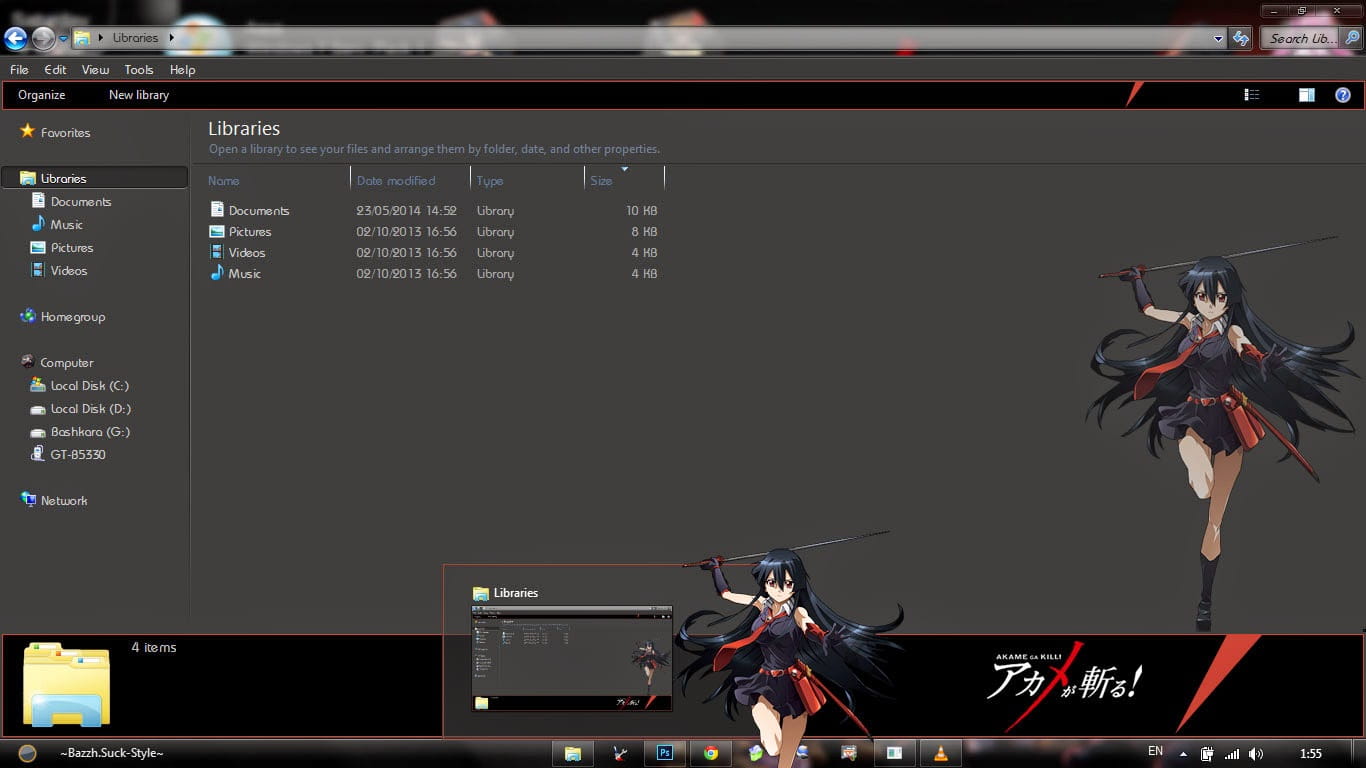Select the Music library icon in file list
Viewport: 1366px width, 768px height.
(x=217, y=273)
